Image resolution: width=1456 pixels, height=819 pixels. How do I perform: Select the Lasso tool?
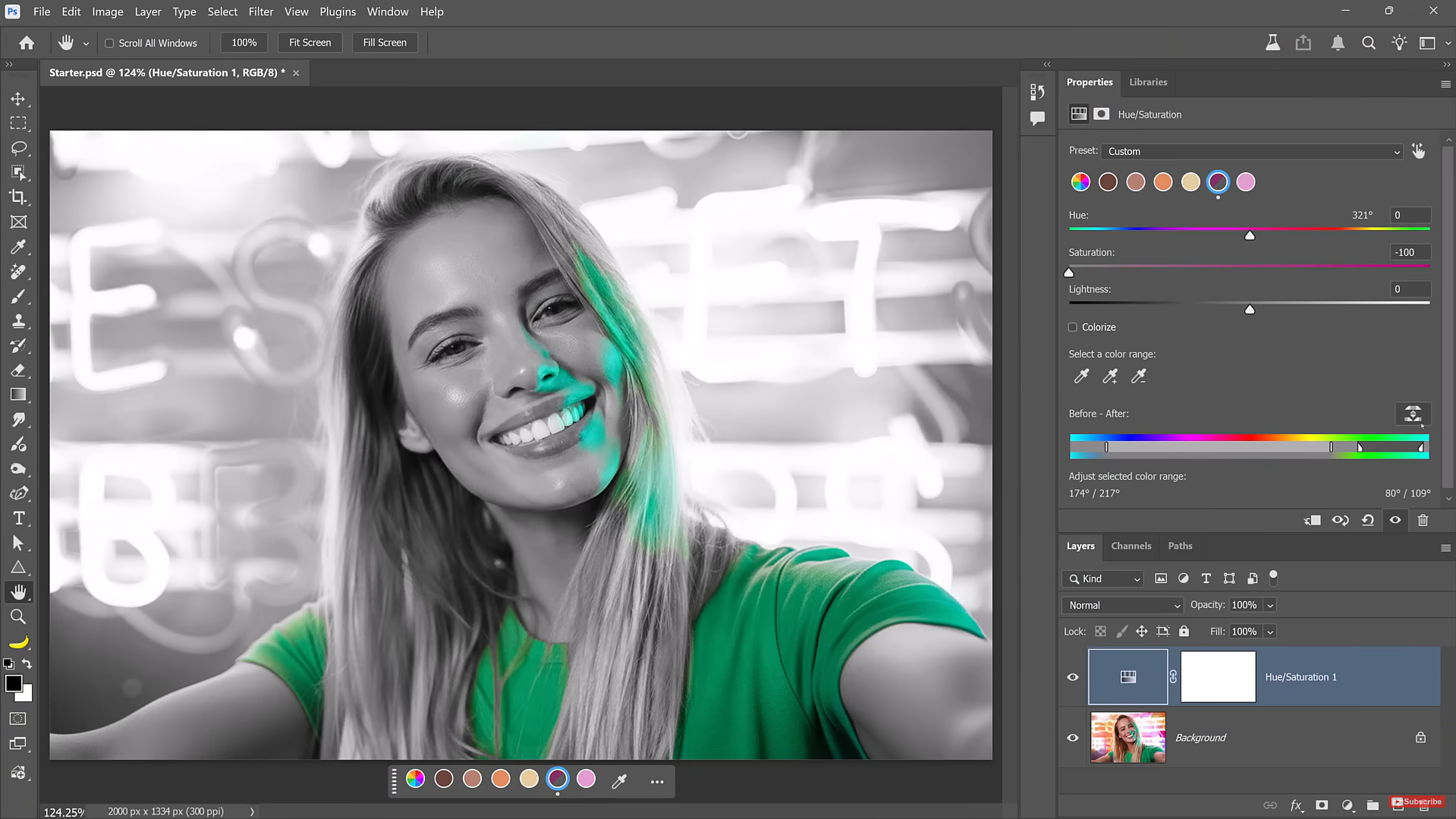19,148
